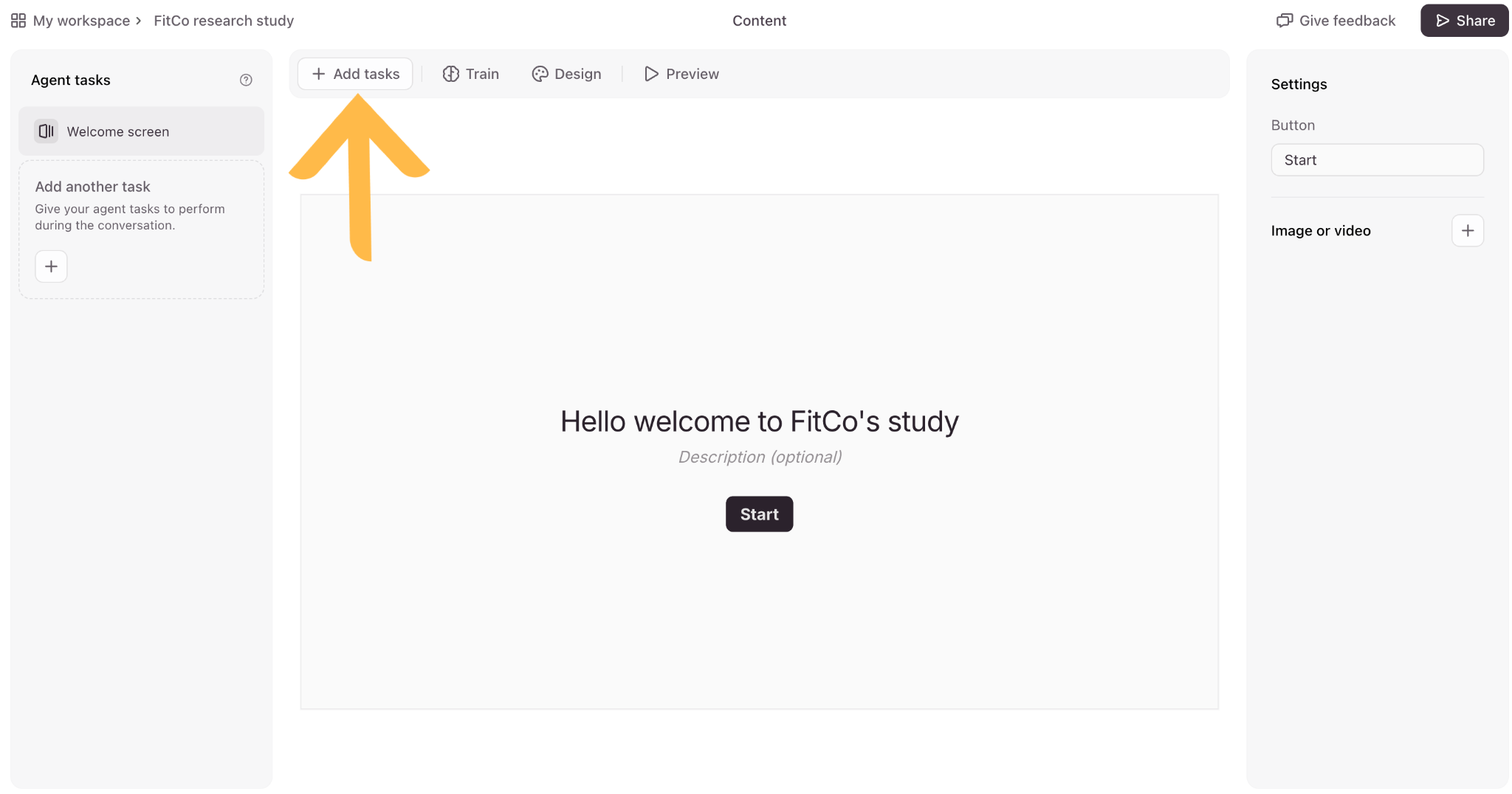Click the Add tasks button
Screen dimensions: 1512x794
[x=355, y=74]
